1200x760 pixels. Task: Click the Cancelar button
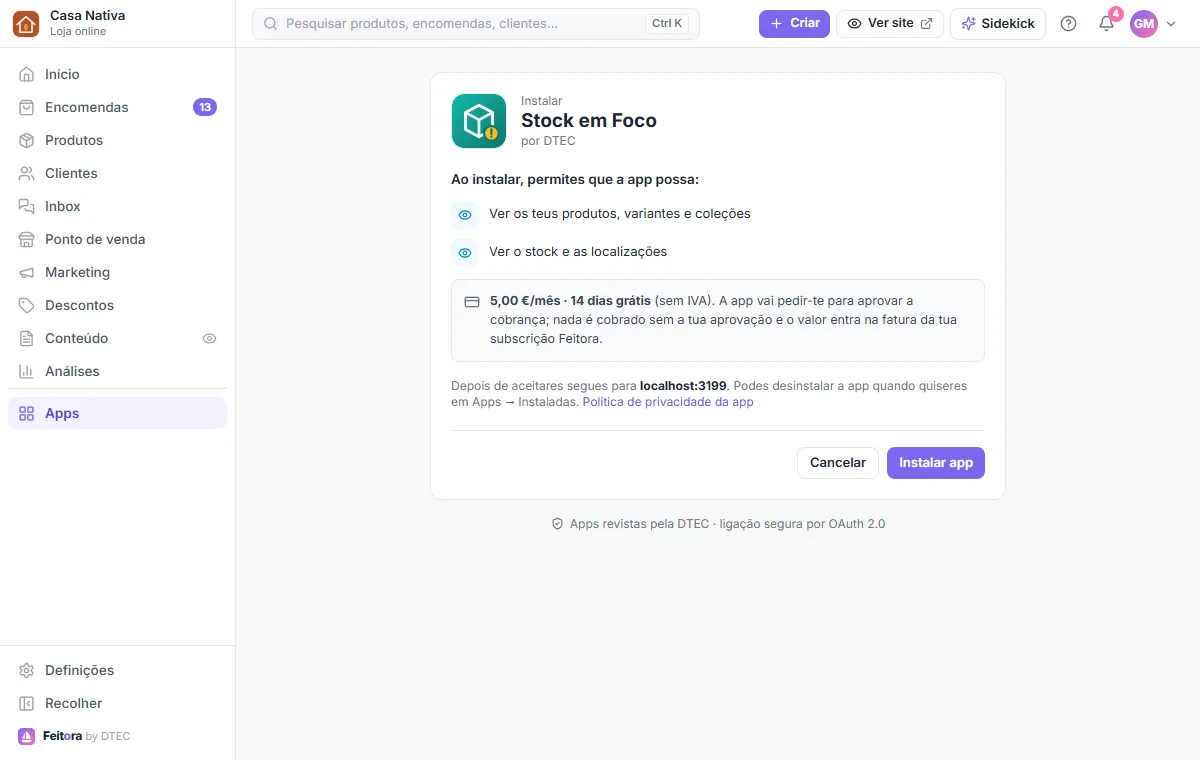(x=838, y=463)
